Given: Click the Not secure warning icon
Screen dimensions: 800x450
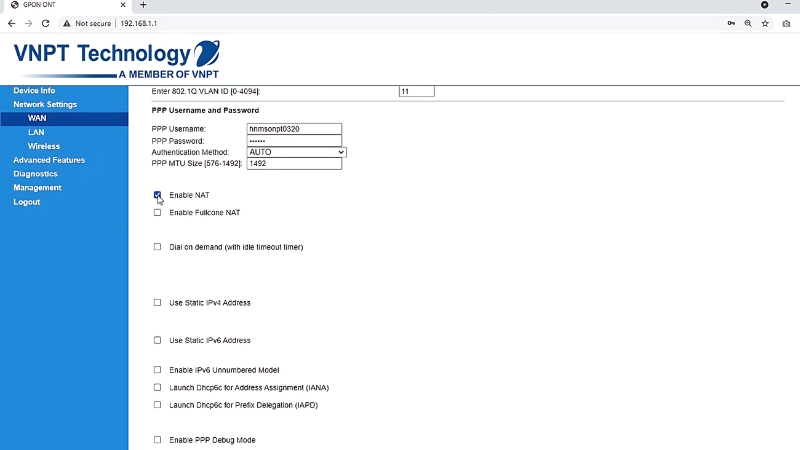Looking at the screenshot, I should click(x=66, y=23).
